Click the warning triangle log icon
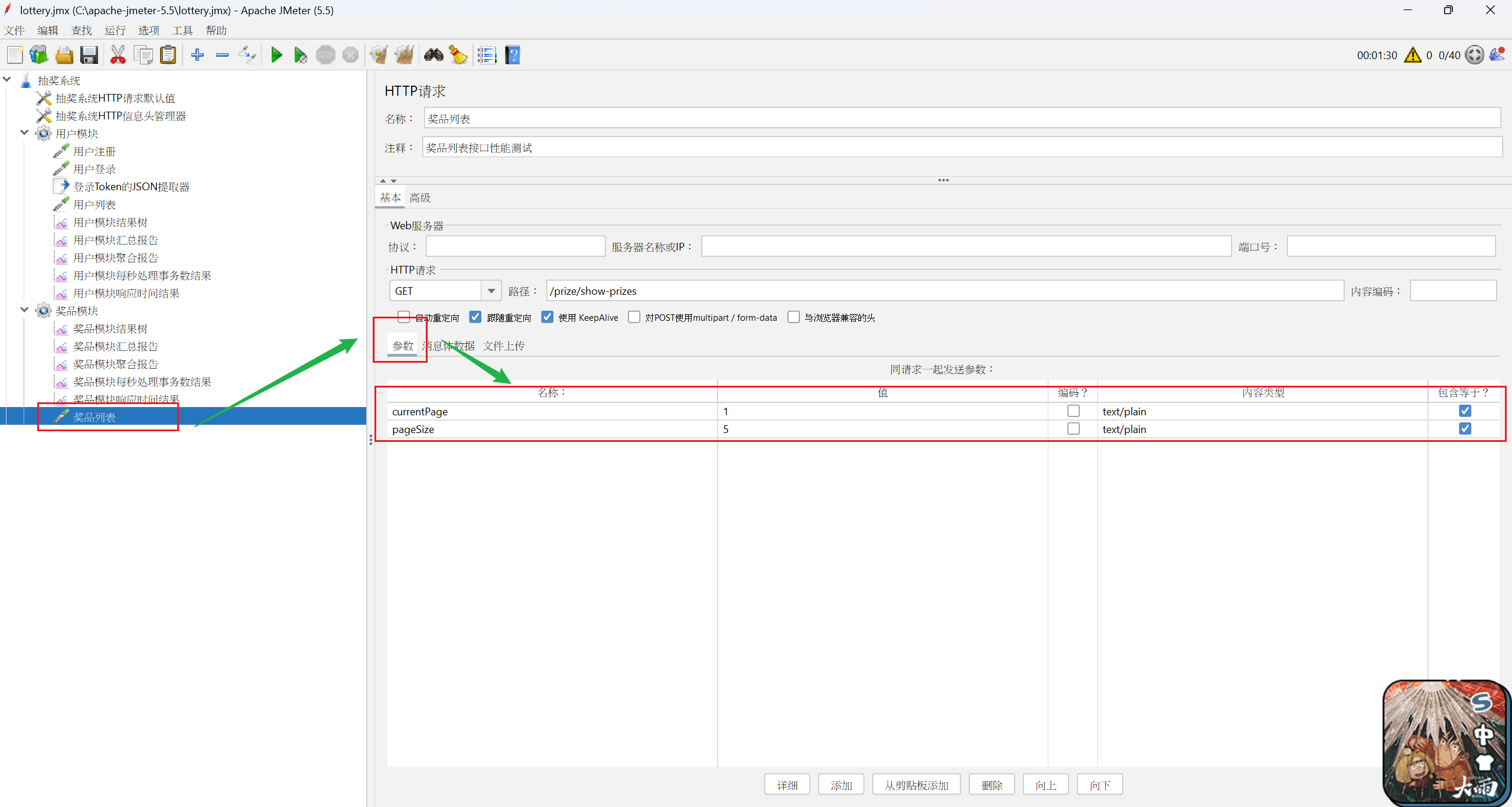1512x807 pixels. 1412,56
